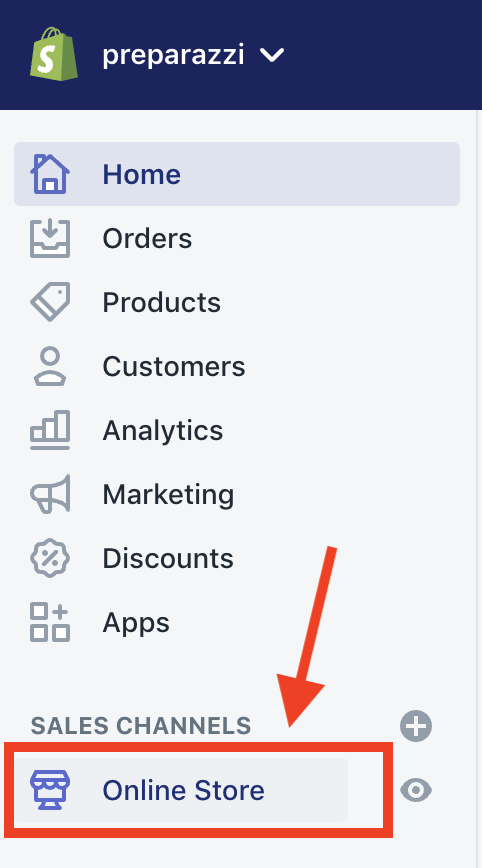Click the preparazzi store name

173,55
